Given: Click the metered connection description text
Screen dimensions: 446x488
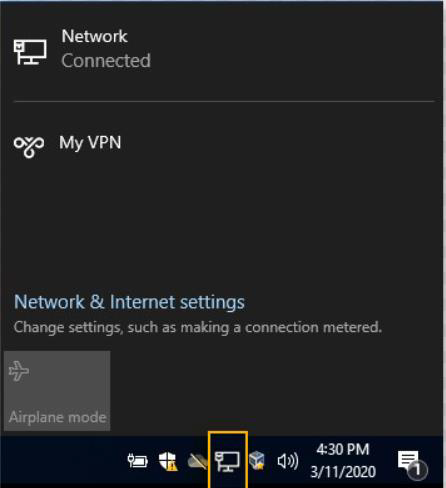Looking at the screenshot, I should 198,327.
